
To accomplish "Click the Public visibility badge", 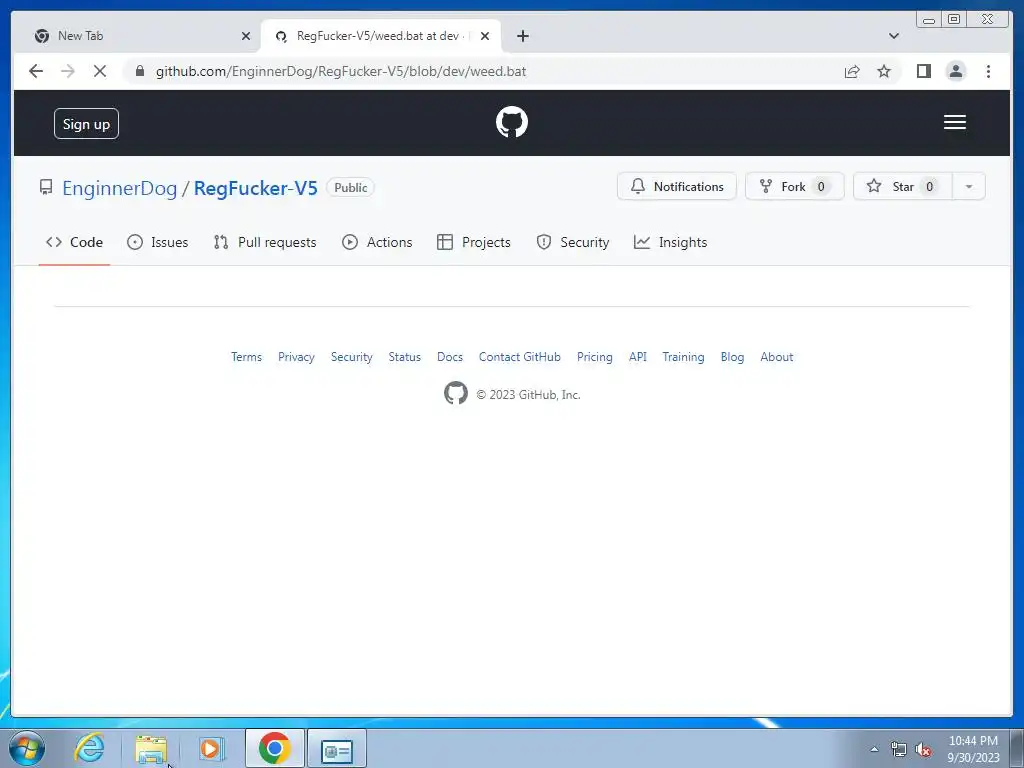I will (x=351, y=187).
